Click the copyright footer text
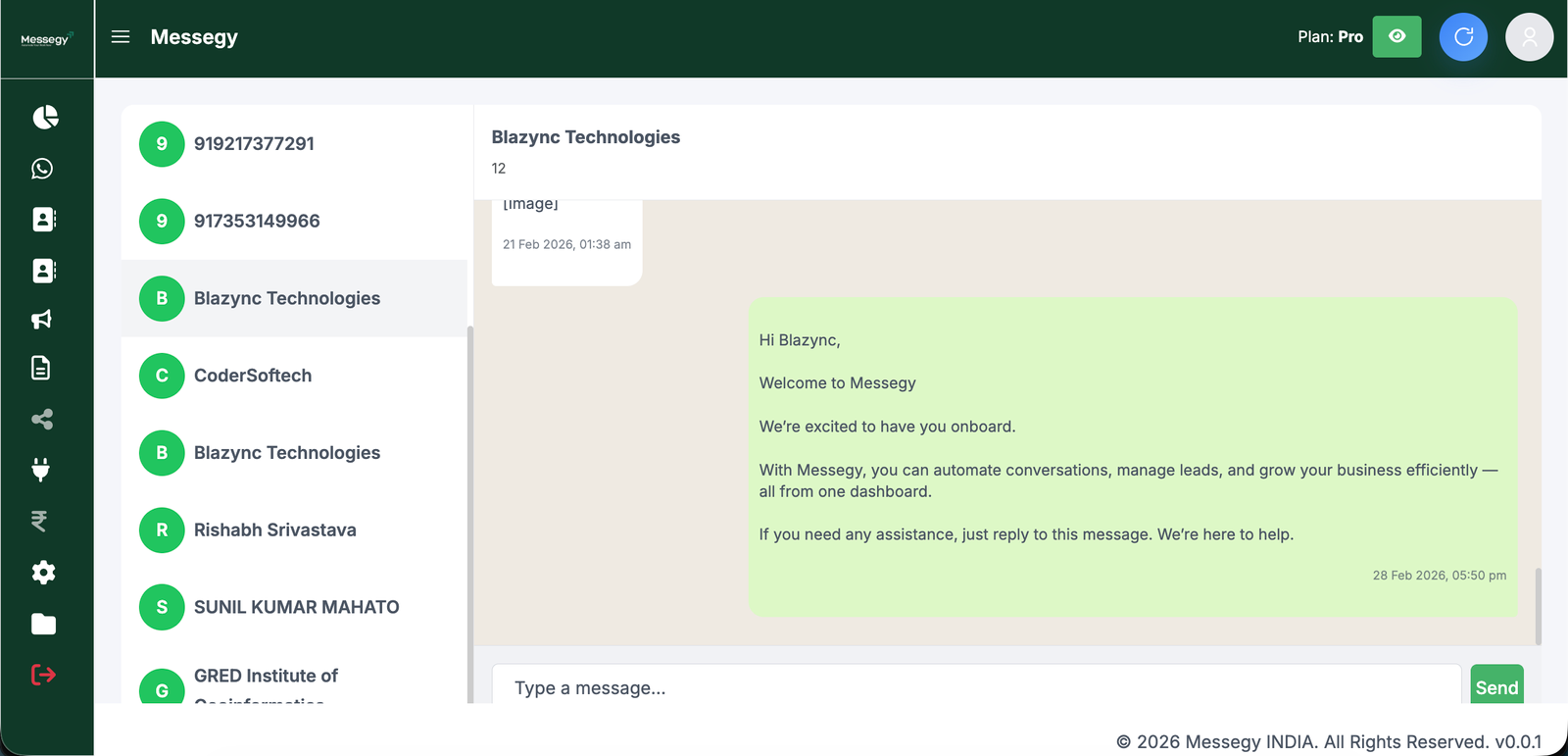 coord(1329,742)
